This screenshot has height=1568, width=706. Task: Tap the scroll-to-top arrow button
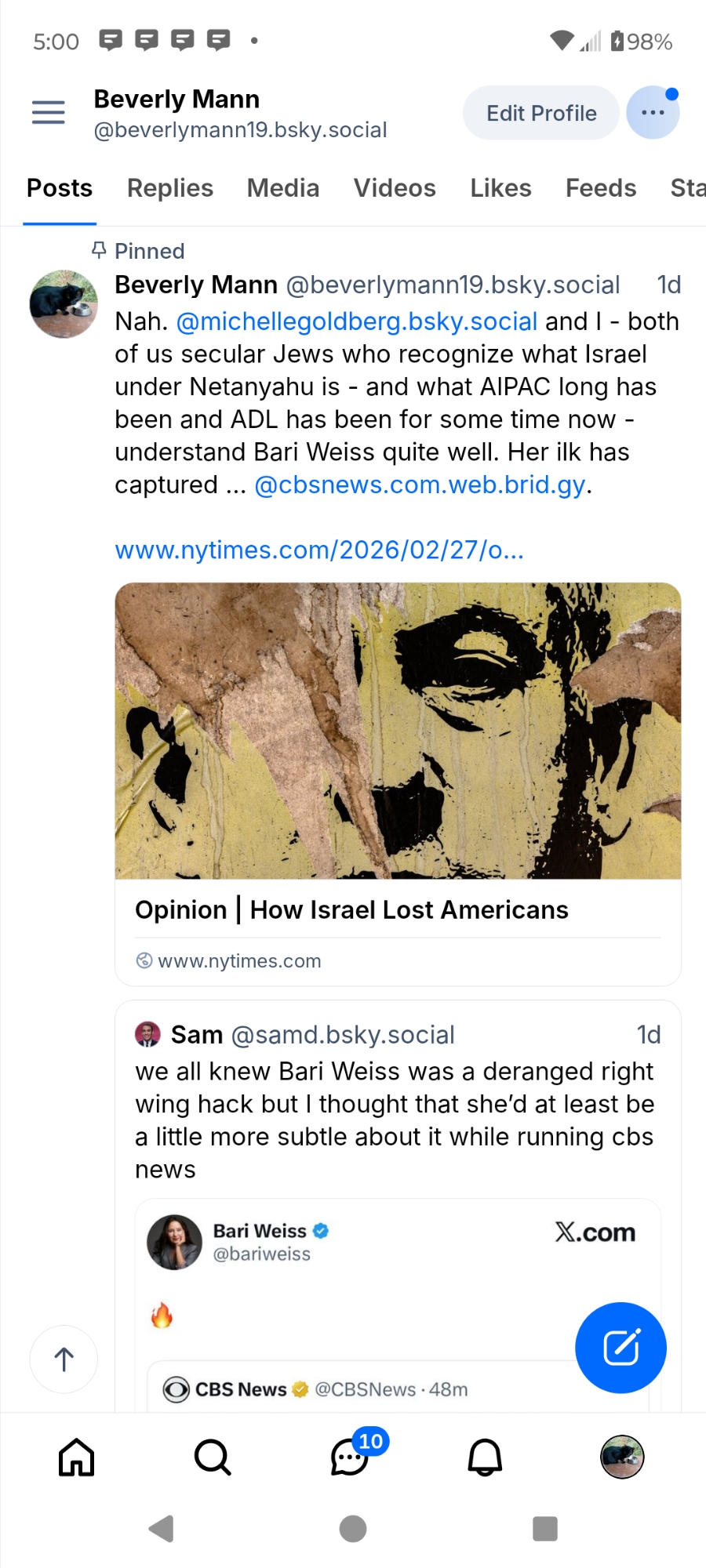click(64, 1359)
